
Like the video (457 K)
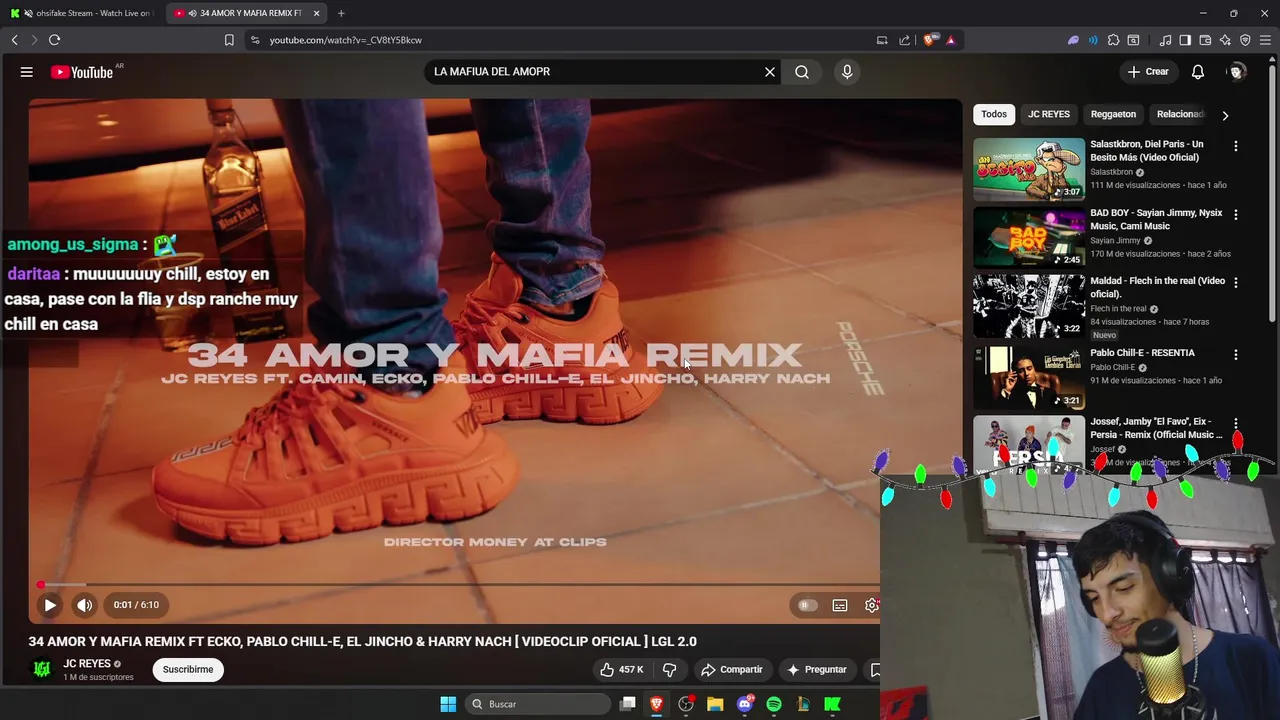(621, 669)
